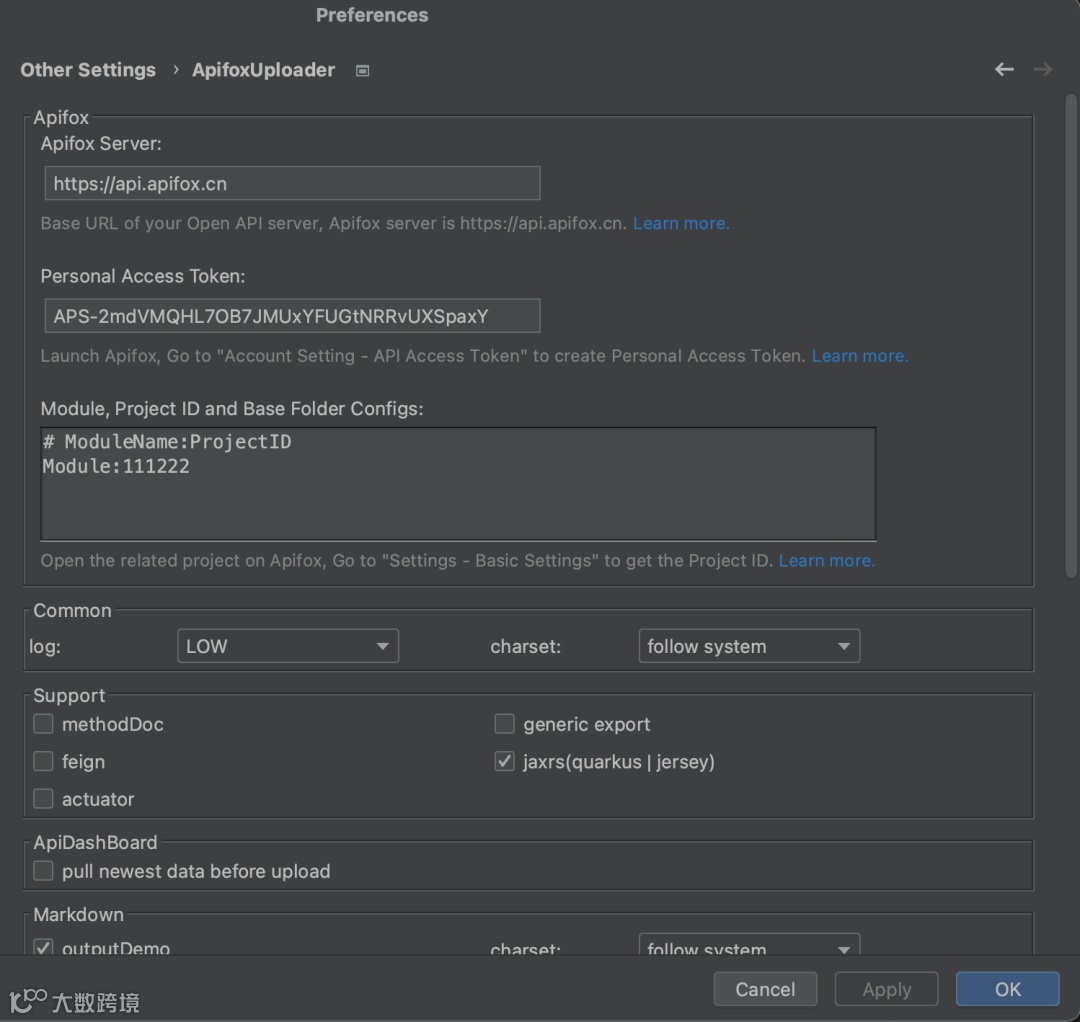The image size is (1080, 1022).
Task: Click the Personal Access Token field
Action: click(293, 316)
